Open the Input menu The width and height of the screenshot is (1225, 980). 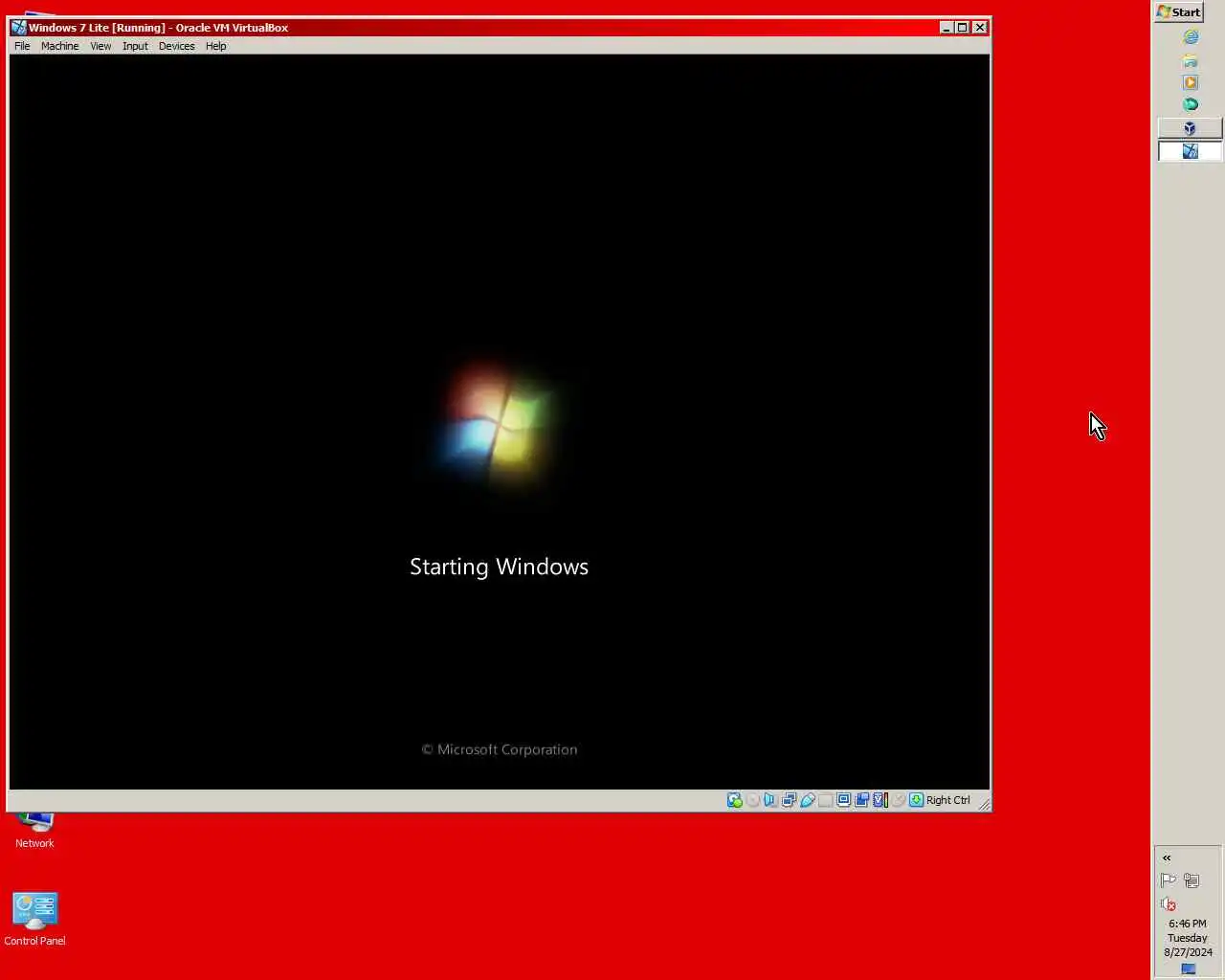pos(135,46)
